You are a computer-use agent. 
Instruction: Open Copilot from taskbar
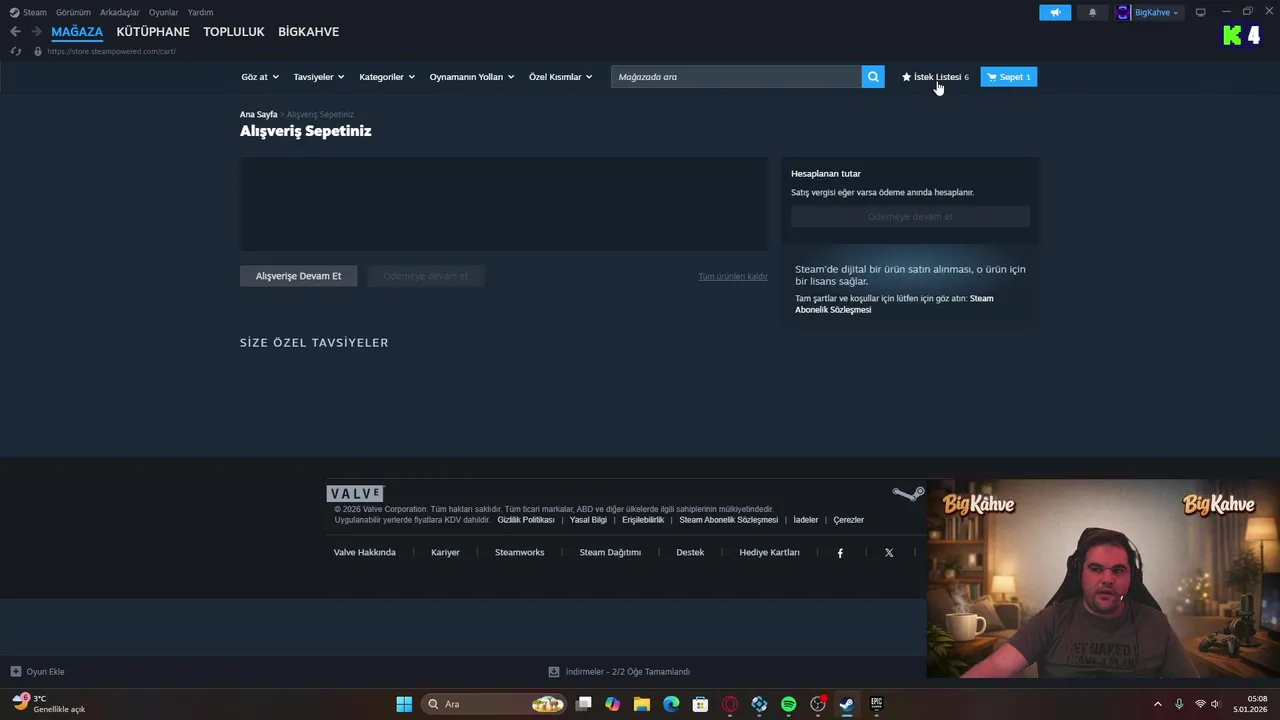613,704
